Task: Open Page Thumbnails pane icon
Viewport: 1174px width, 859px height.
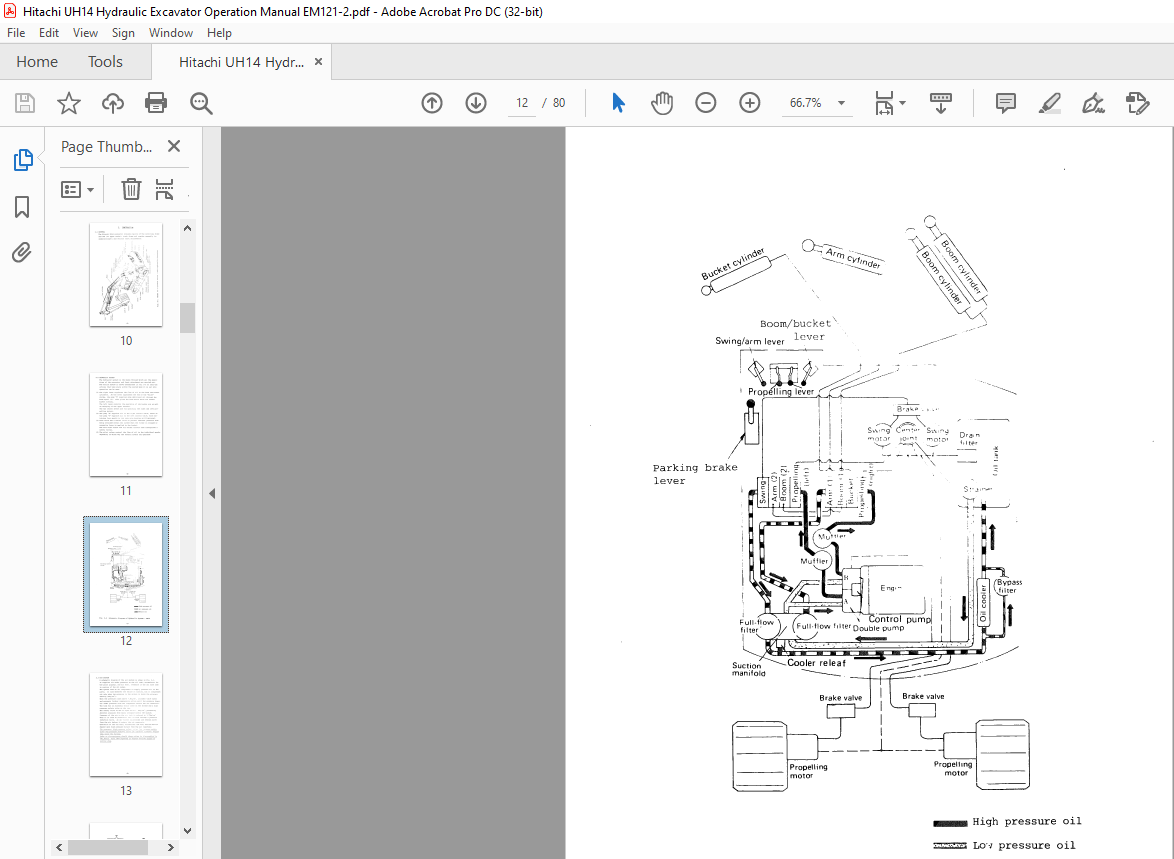Action: [22, 160]
